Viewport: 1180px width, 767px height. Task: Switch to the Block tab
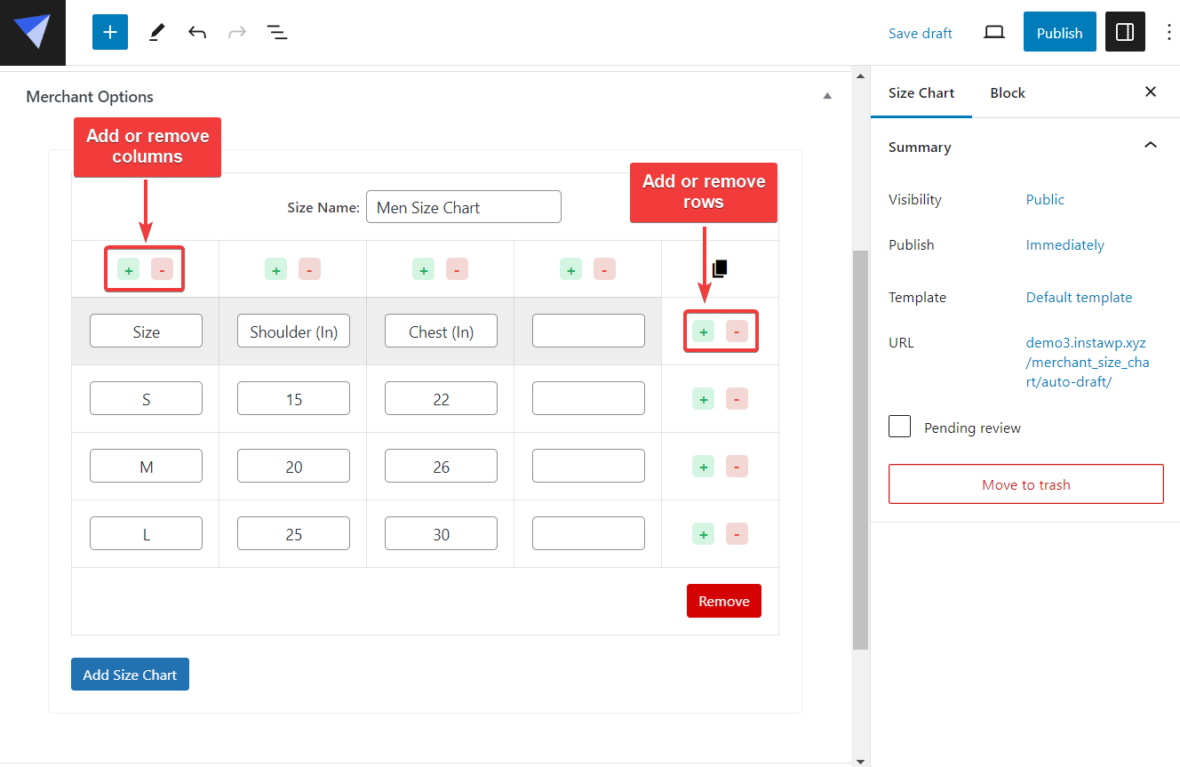1007,92
